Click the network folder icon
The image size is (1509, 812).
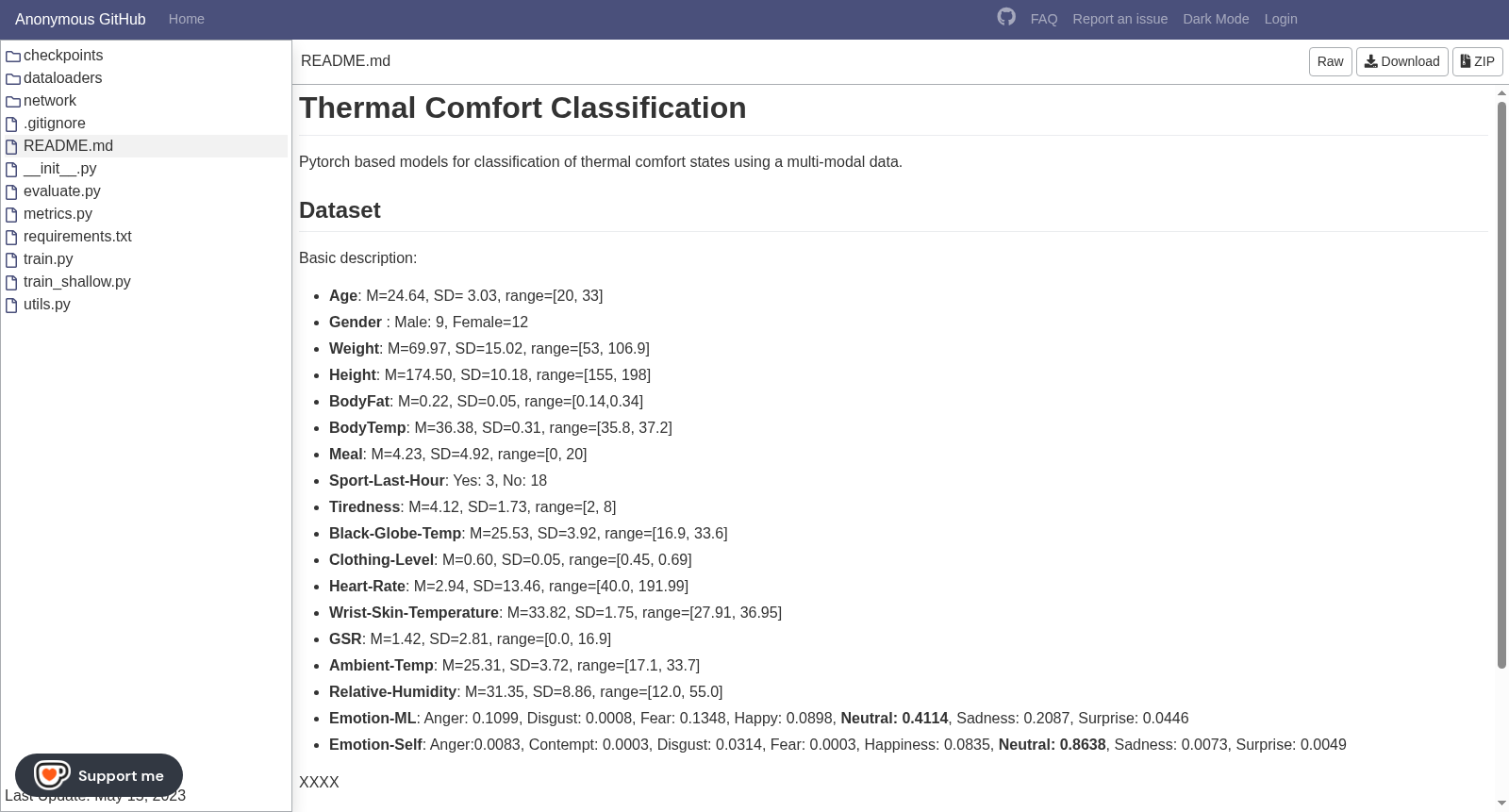point(12,101)
